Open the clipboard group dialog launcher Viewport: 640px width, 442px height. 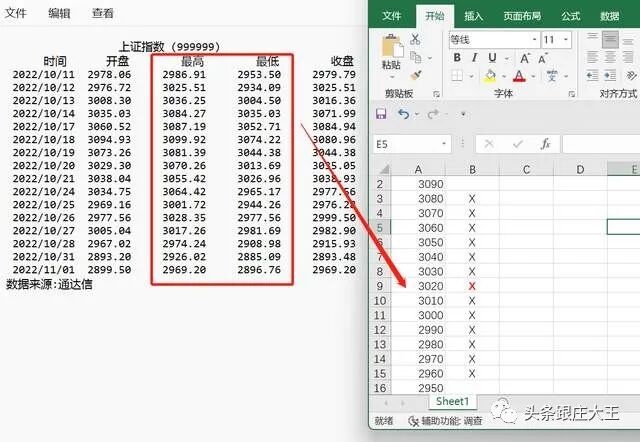436,94
